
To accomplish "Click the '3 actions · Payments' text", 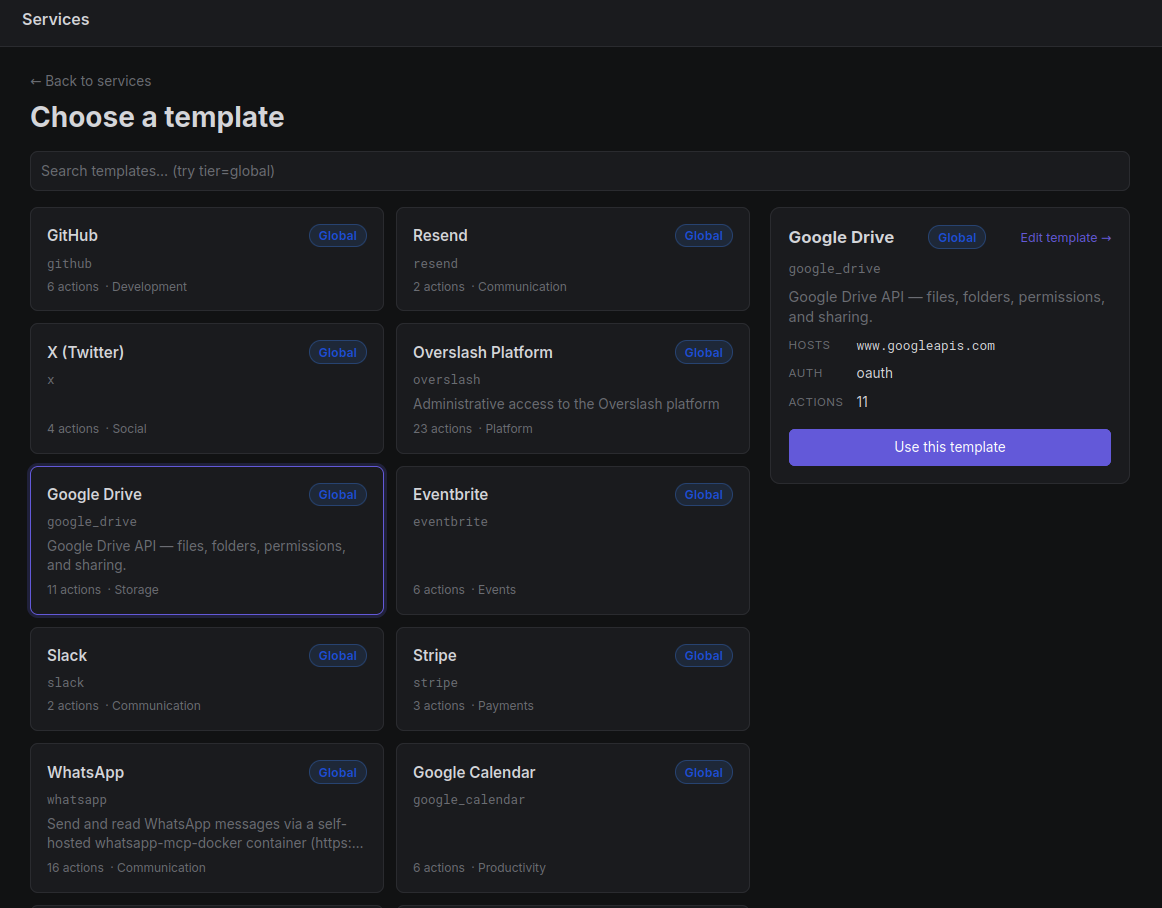I will coord(474,706).
